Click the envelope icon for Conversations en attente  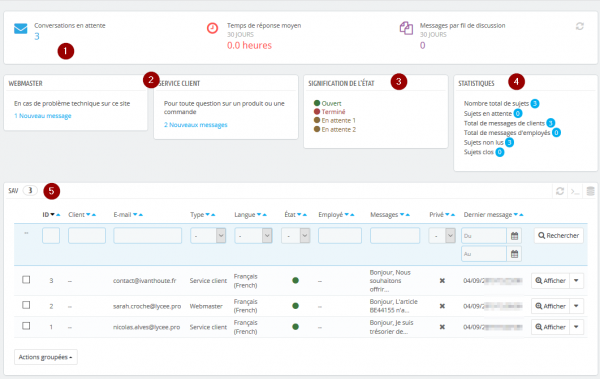pos(21,29)
